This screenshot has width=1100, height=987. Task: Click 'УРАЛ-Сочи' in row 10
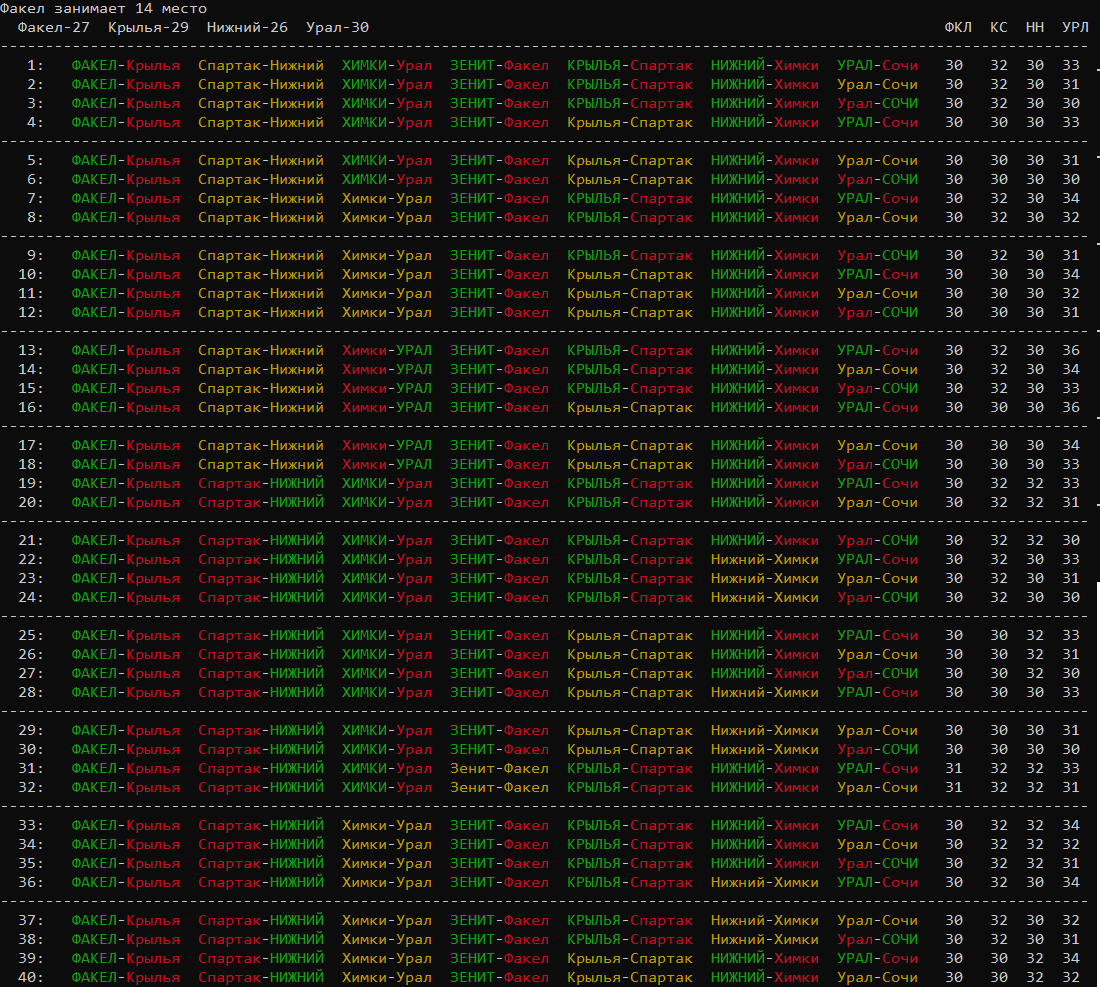877,274
